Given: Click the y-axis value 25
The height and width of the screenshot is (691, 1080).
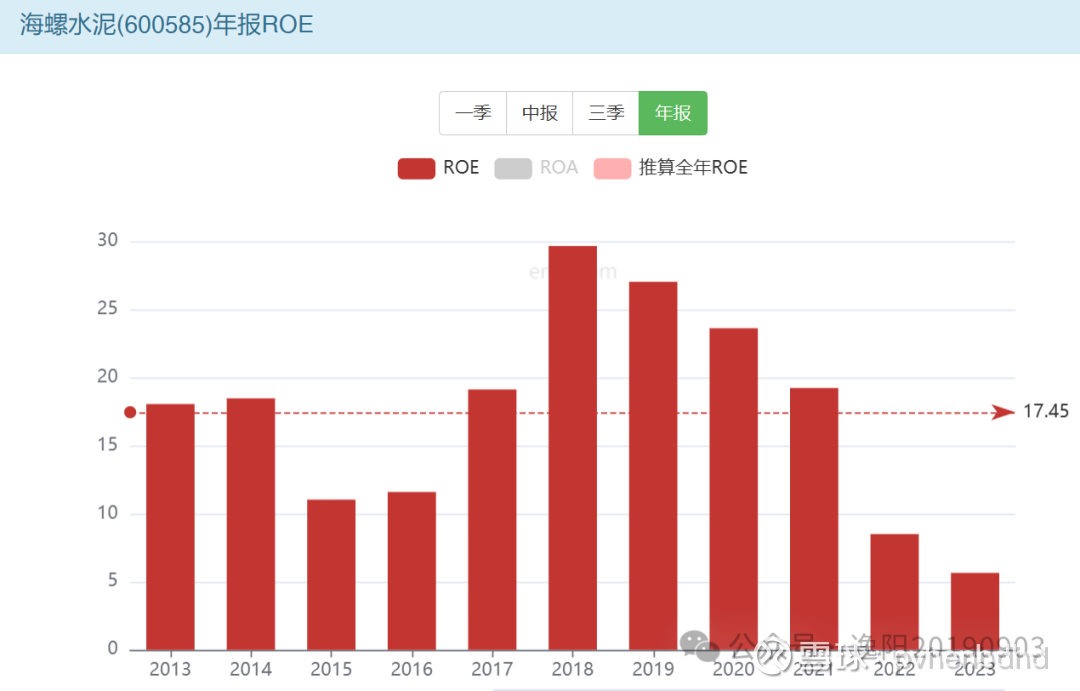Looking at the screenshot, I should coord(107,308).
